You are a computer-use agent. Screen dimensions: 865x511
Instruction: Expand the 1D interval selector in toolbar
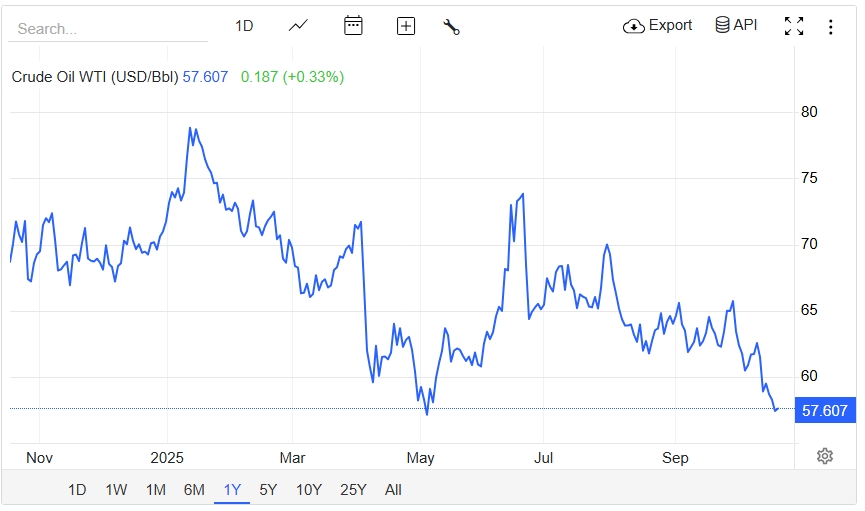click(x=244, y=26)
